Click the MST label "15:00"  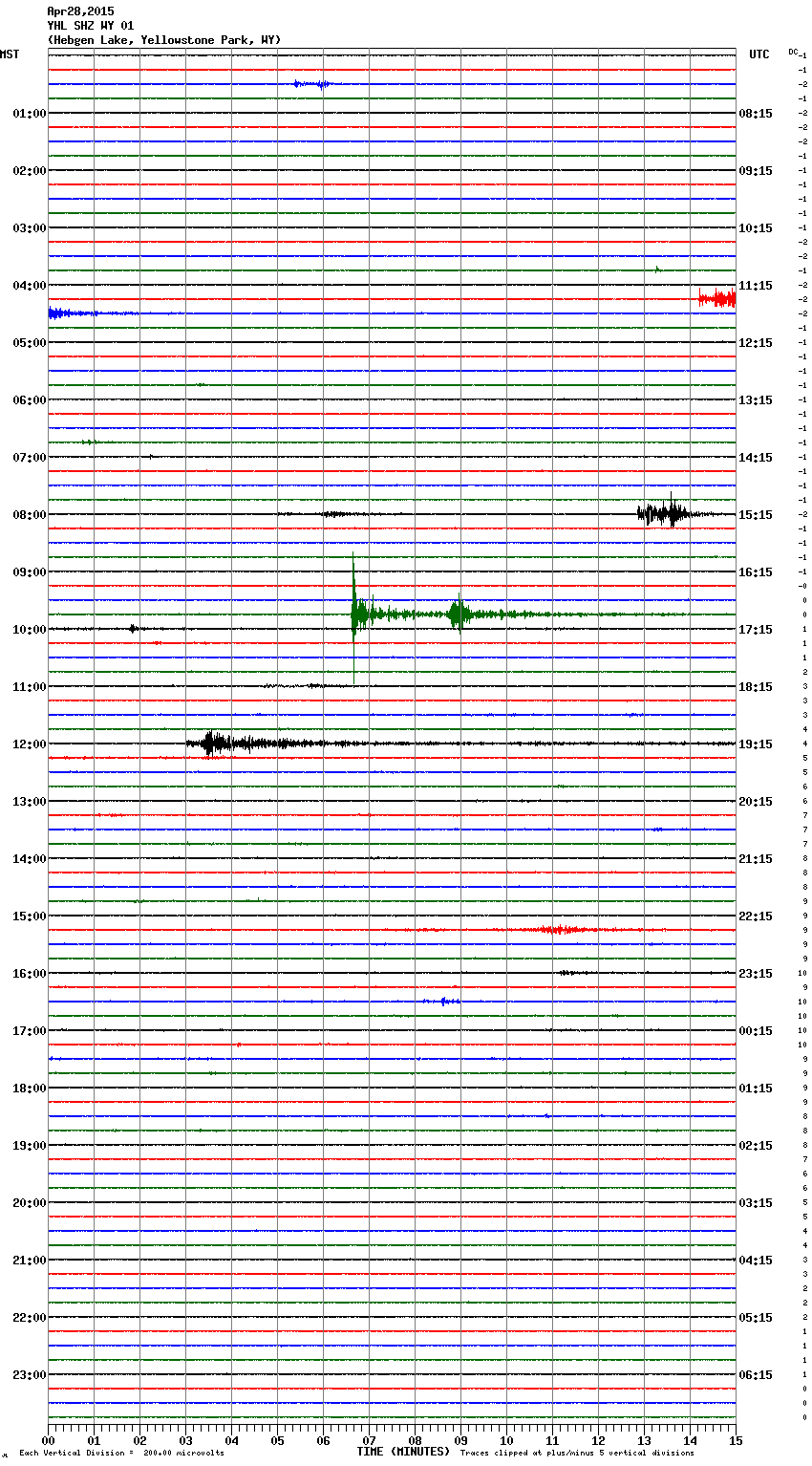30,916
